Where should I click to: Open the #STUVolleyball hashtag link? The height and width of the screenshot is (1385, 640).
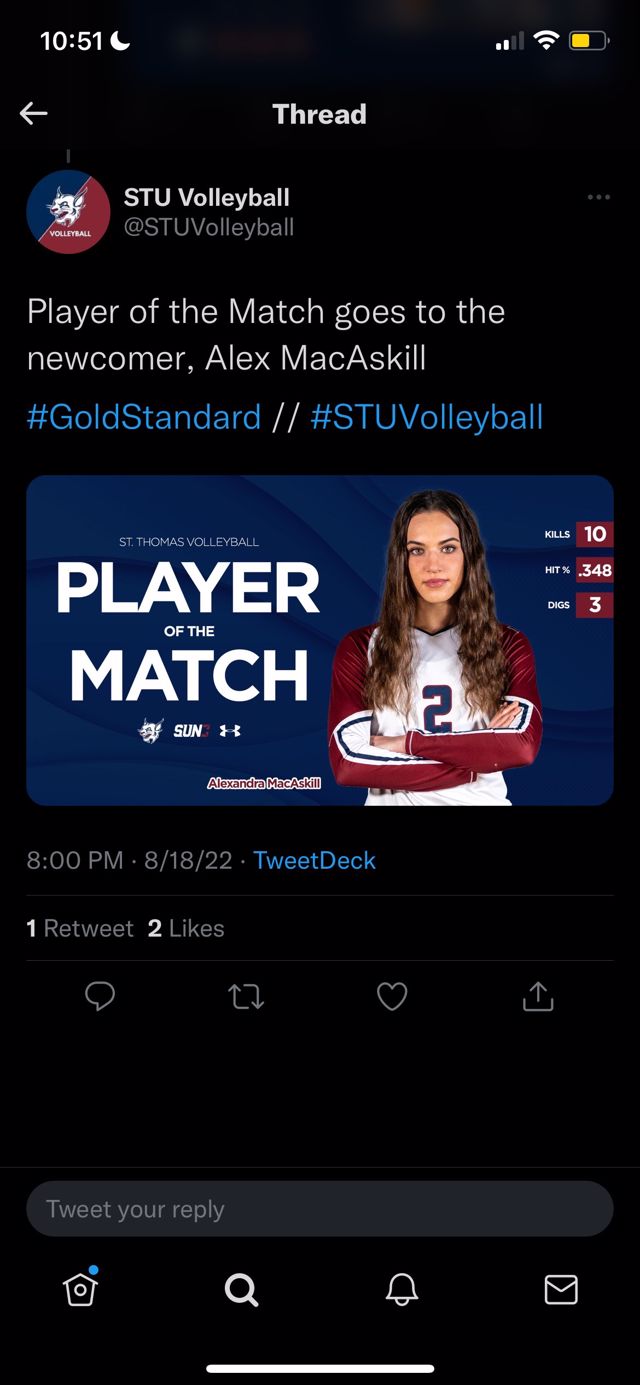click(427, 416)
